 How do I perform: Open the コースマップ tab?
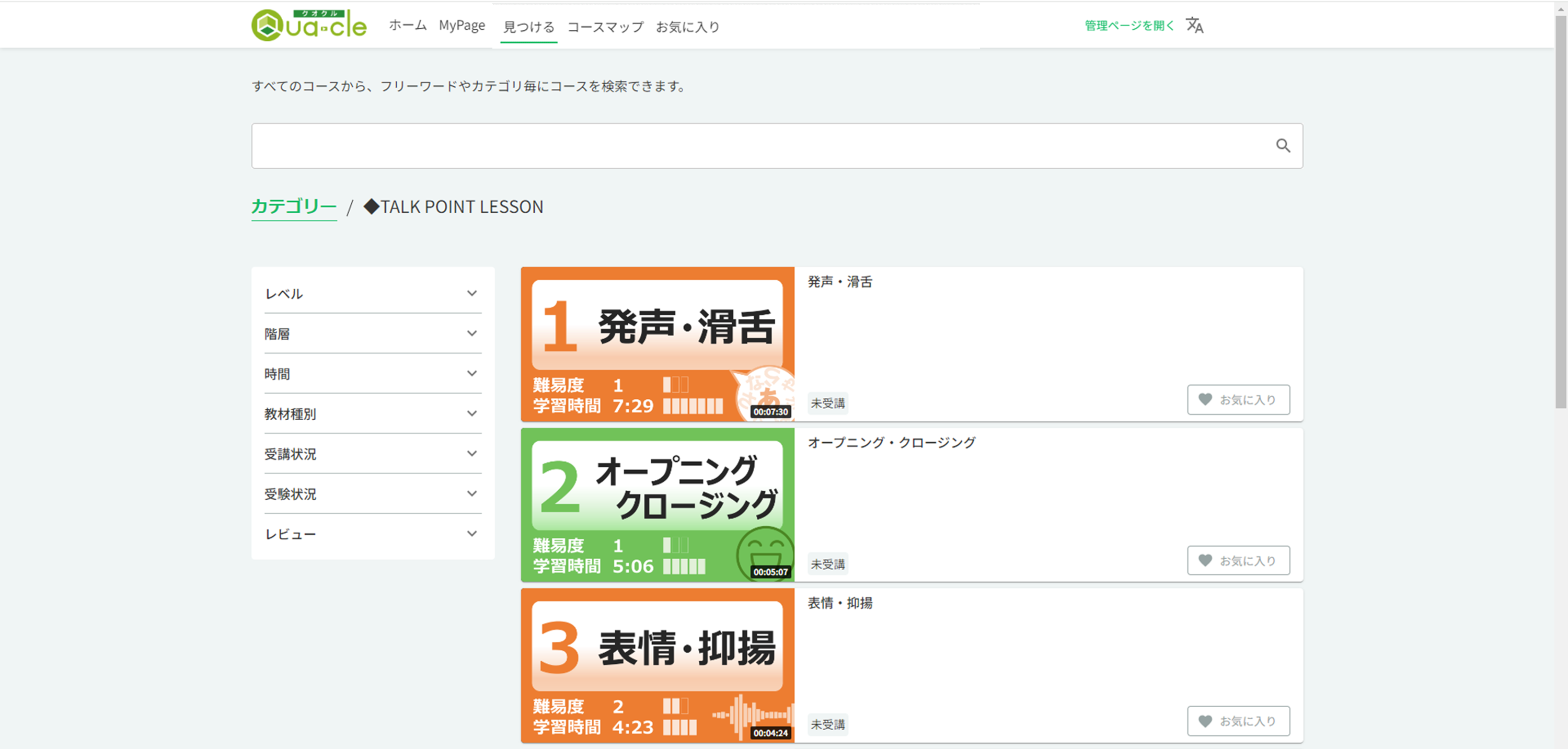(605, 27)
